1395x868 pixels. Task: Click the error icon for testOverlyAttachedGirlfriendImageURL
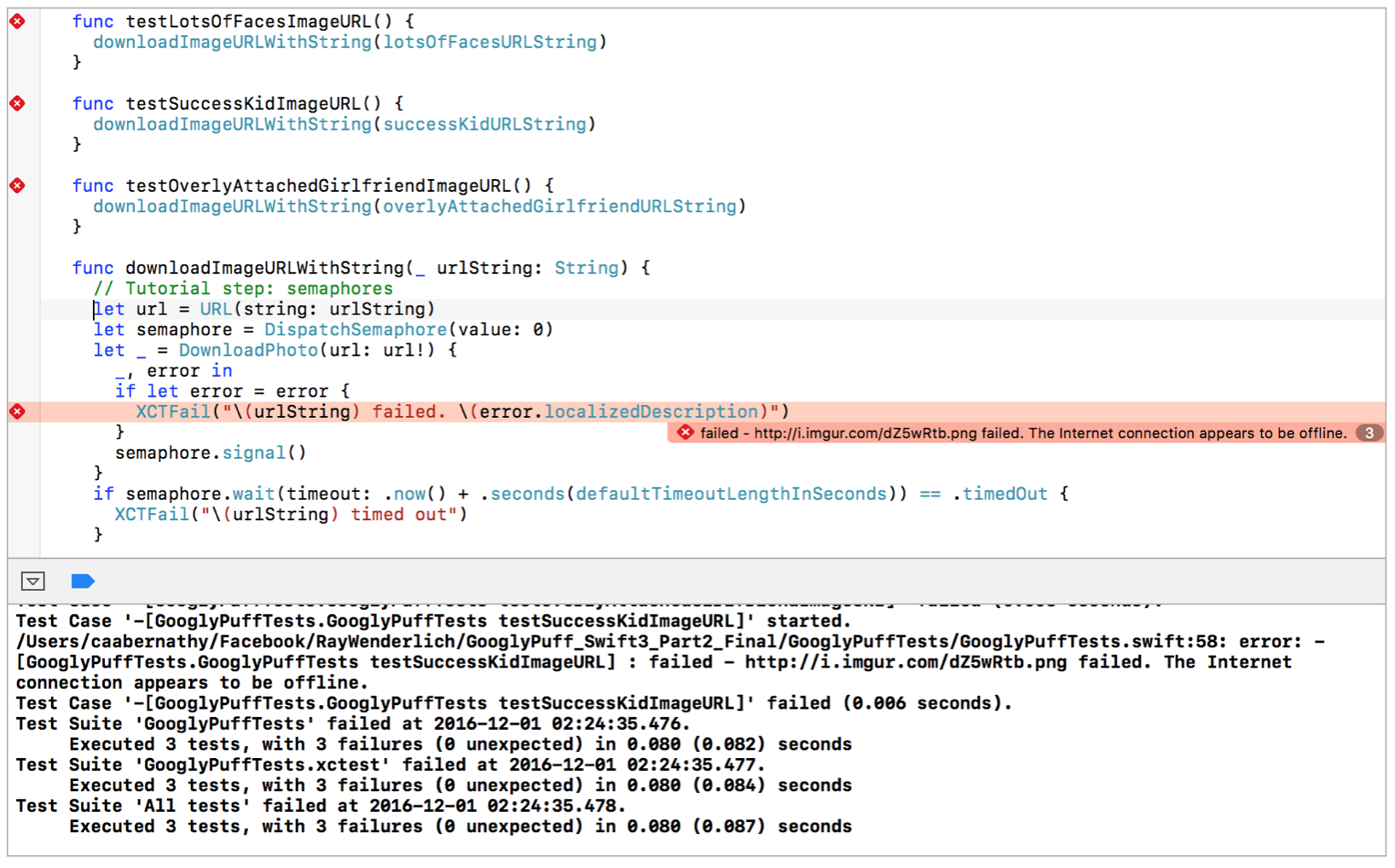click(x=16, y=185)
